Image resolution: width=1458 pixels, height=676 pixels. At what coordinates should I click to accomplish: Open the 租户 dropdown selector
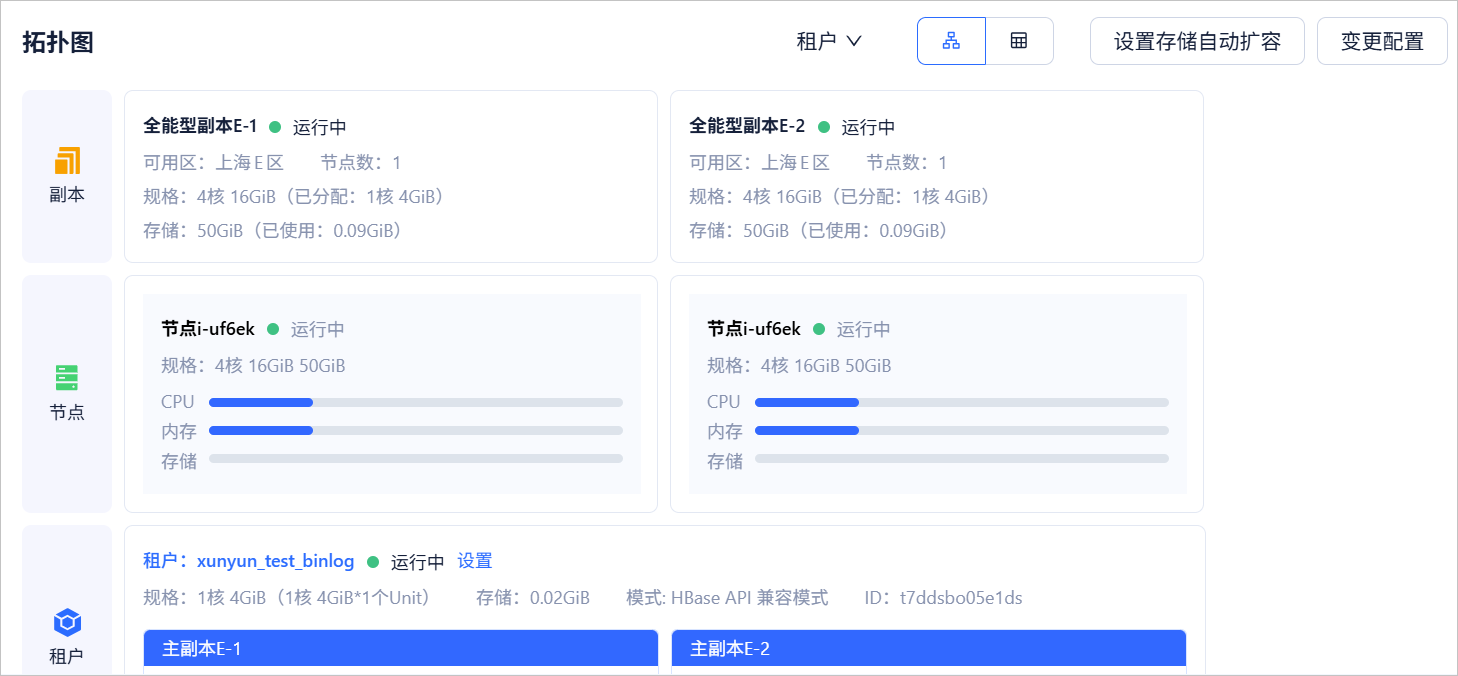coord(829,41)
